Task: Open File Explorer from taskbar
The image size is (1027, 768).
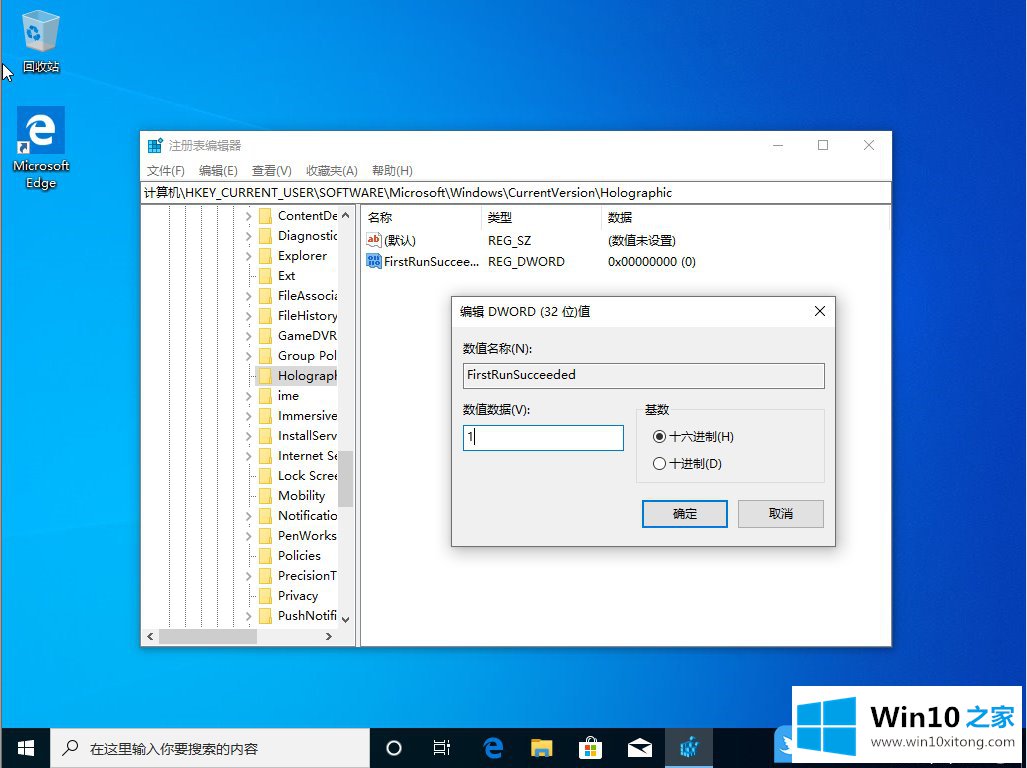Action: [541, 747]
